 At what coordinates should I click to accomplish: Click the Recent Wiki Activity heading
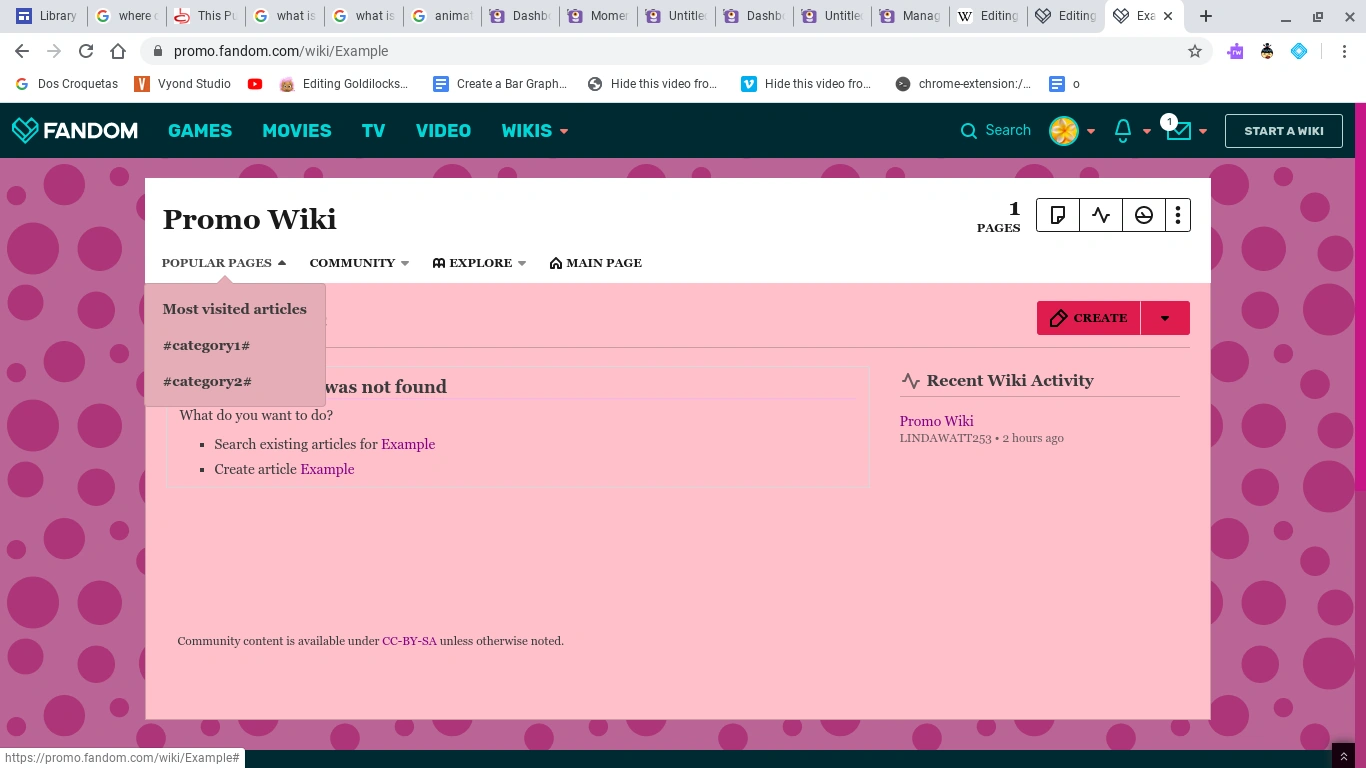click(1010, 380)
